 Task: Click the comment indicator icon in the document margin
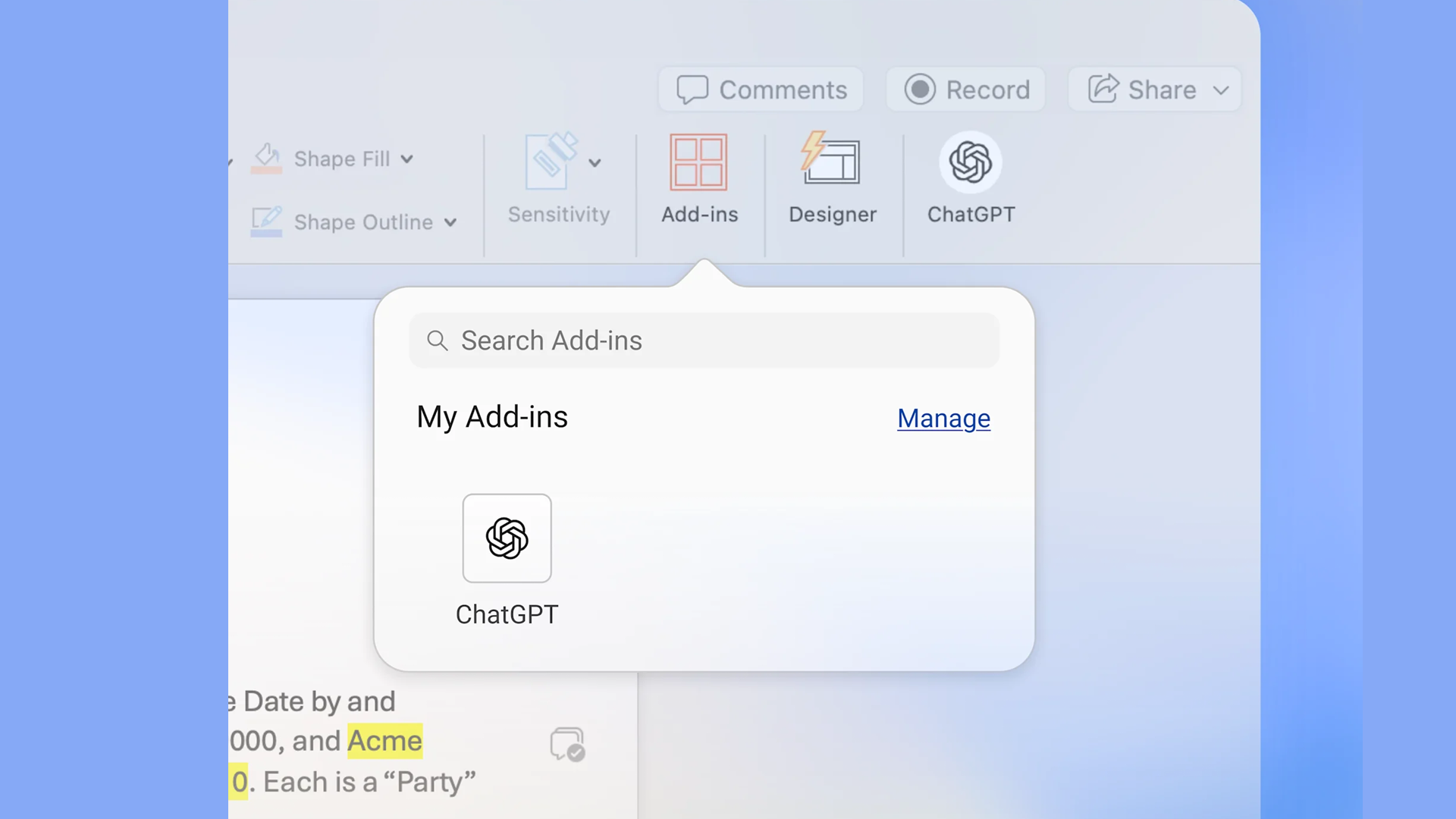[x=567, y=744]
